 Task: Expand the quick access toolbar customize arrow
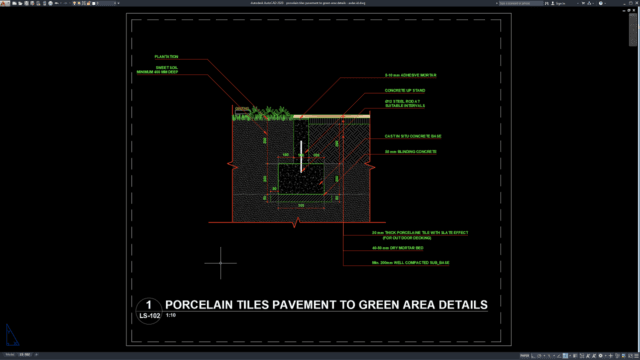[x=118, y=3]
